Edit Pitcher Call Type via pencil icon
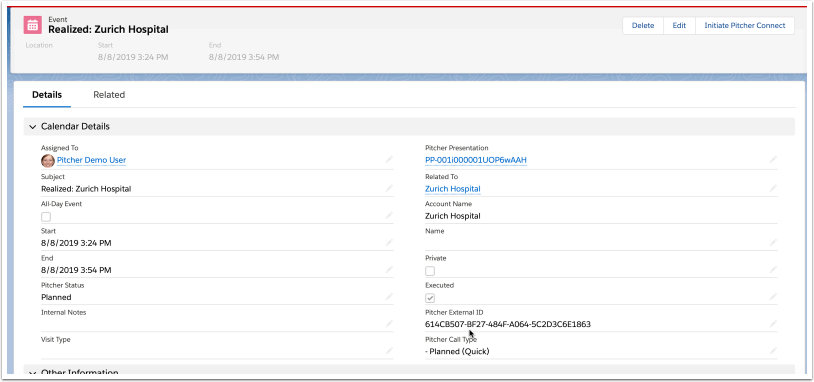This screenshot has width=814, height=382. [773, 351]
